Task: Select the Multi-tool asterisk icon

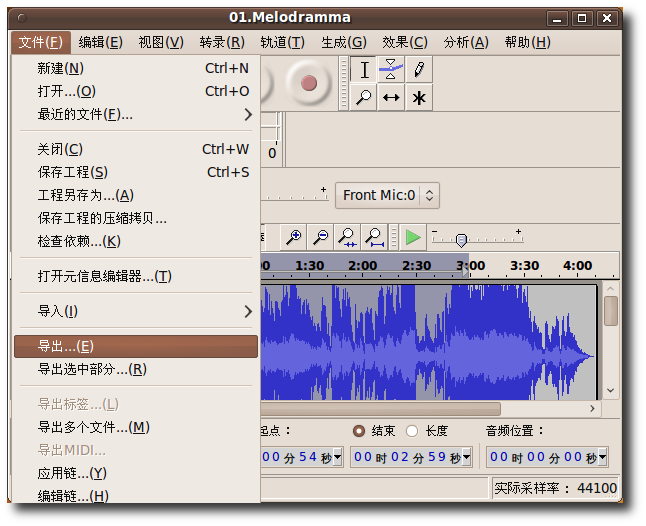Action: coord(419,97)
